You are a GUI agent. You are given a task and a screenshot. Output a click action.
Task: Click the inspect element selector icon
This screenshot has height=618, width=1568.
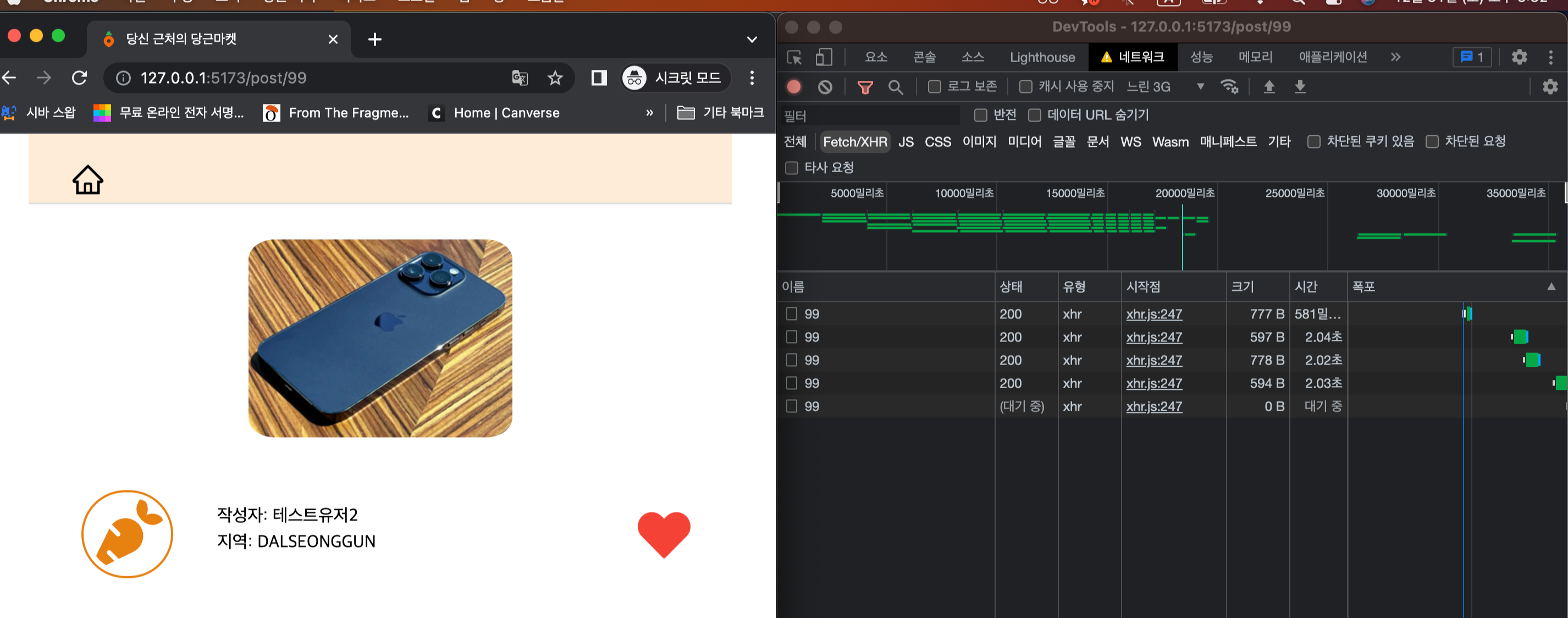pyautogui.click(x=794, y=57)
